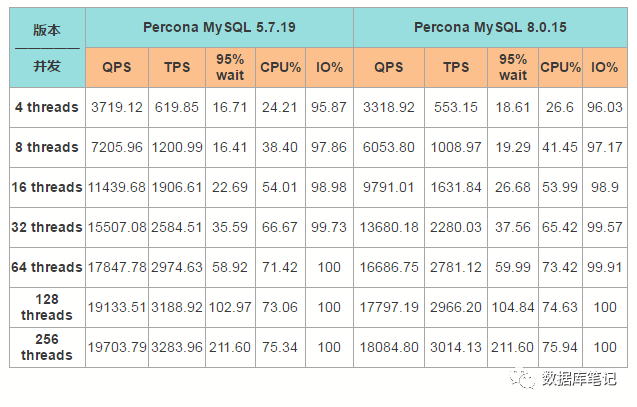Select the Percona MySQL 8.0.15 header
The image size is (637, 407).
(x=491, y=28)
